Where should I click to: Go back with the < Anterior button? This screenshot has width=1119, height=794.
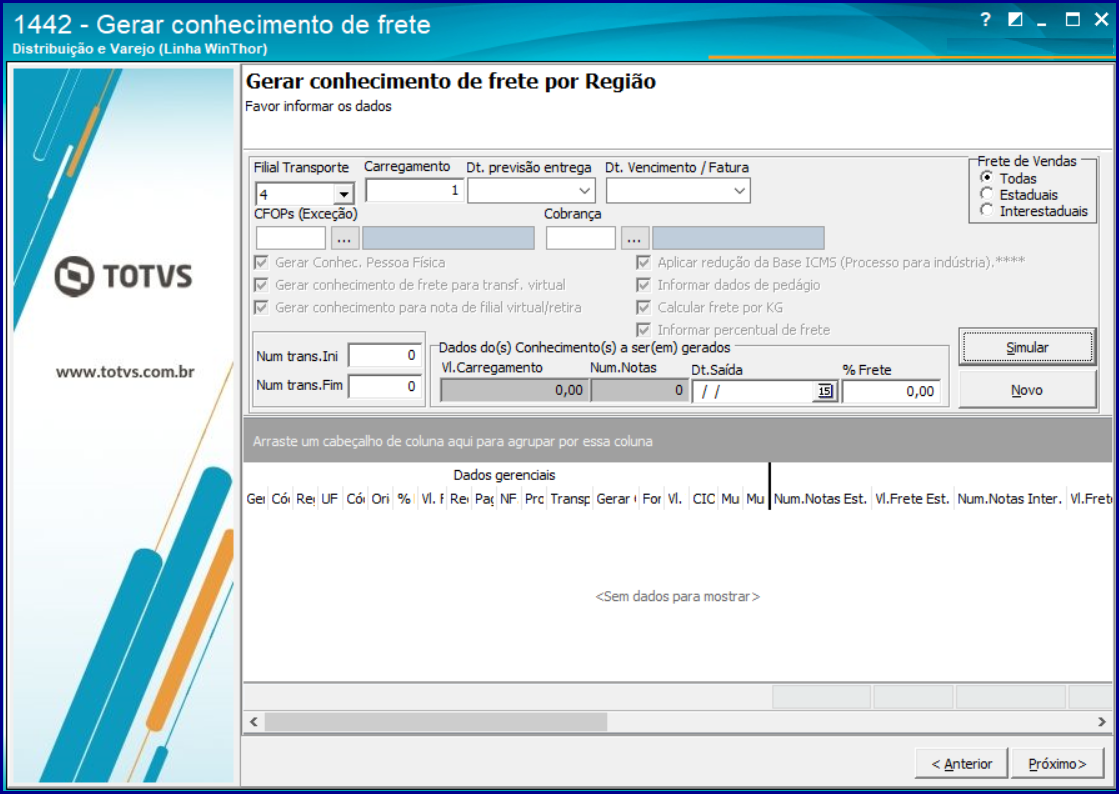click(961, 764)
